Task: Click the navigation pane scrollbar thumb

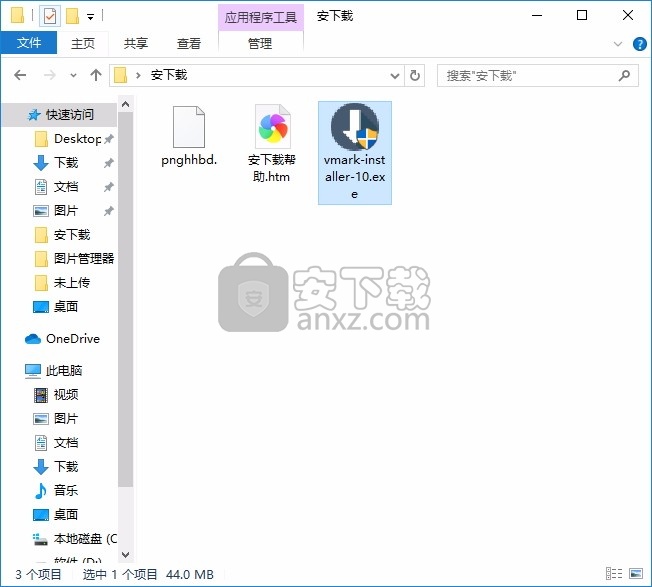Action: pos(126,299)
